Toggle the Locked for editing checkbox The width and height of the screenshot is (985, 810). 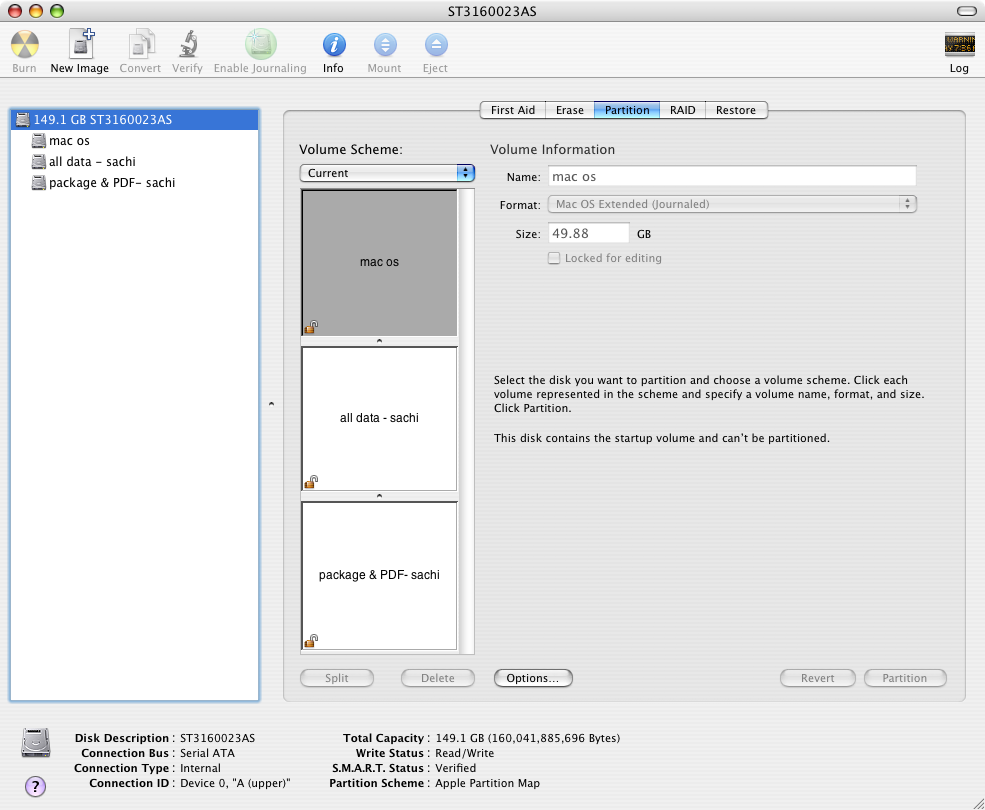553,258
